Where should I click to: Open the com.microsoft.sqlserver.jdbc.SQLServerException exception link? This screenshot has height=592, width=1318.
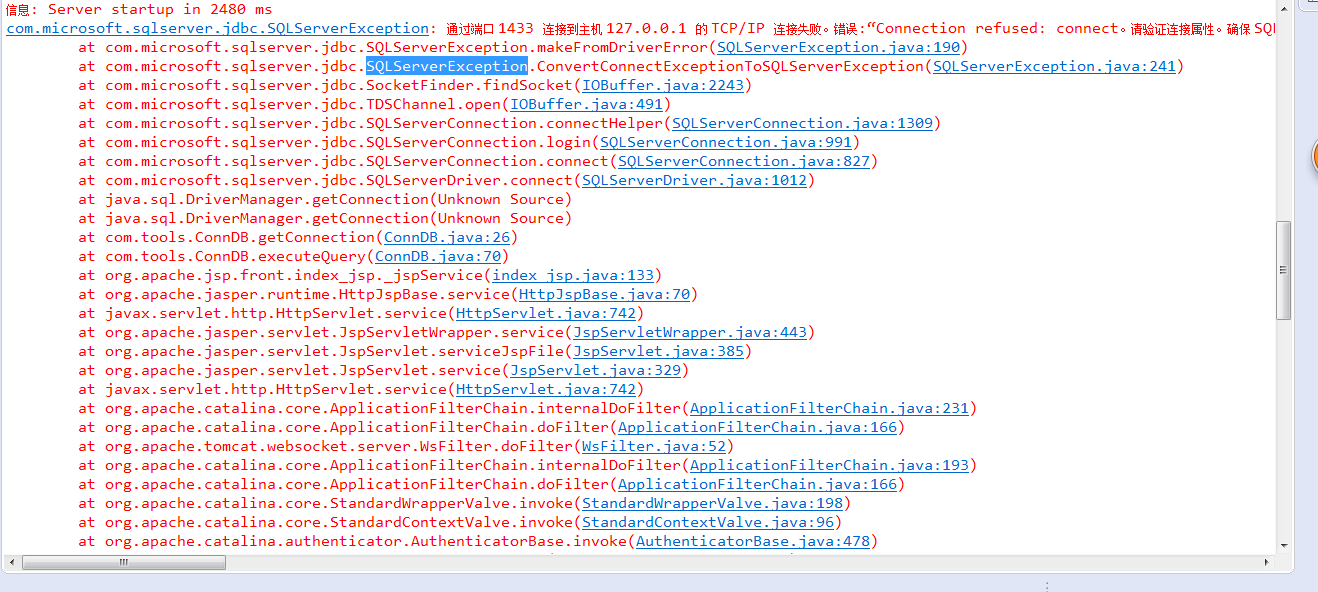coord(217,28)
